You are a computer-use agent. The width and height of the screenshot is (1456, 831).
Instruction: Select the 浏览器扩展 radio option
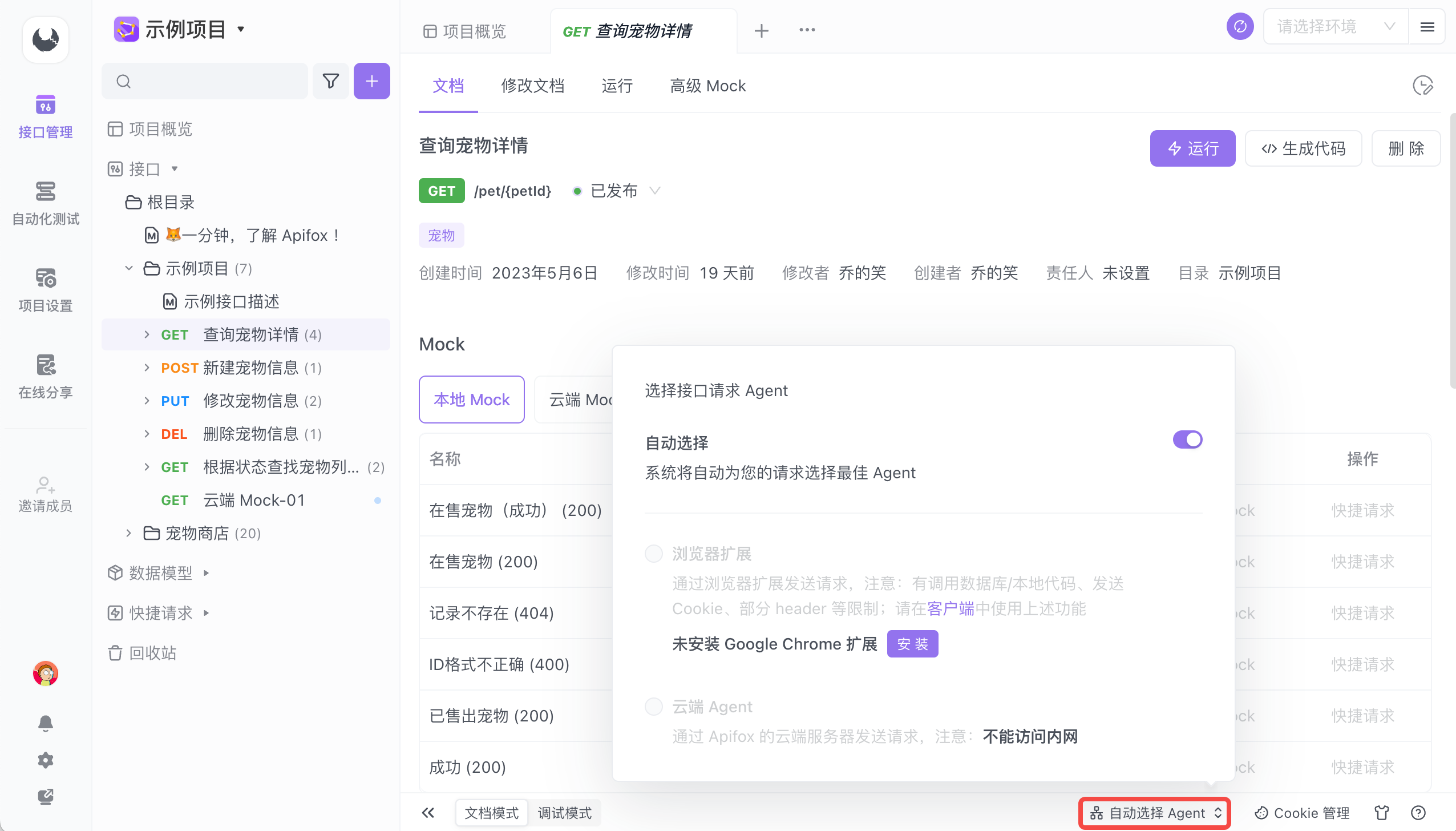(654, 553)
